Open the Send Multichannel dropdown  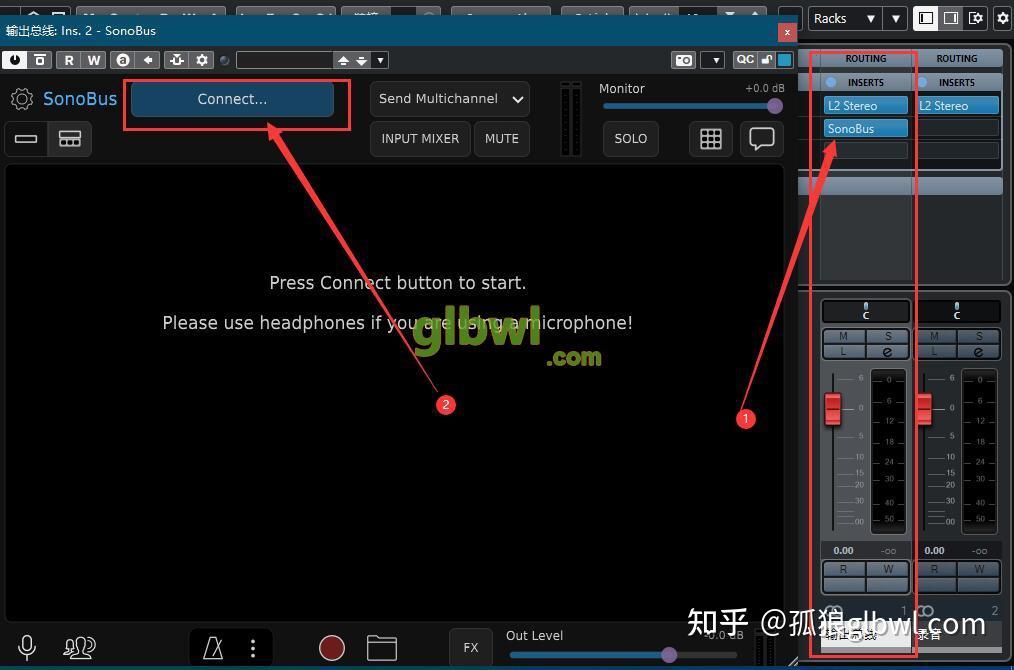click(x=449, y=98)
